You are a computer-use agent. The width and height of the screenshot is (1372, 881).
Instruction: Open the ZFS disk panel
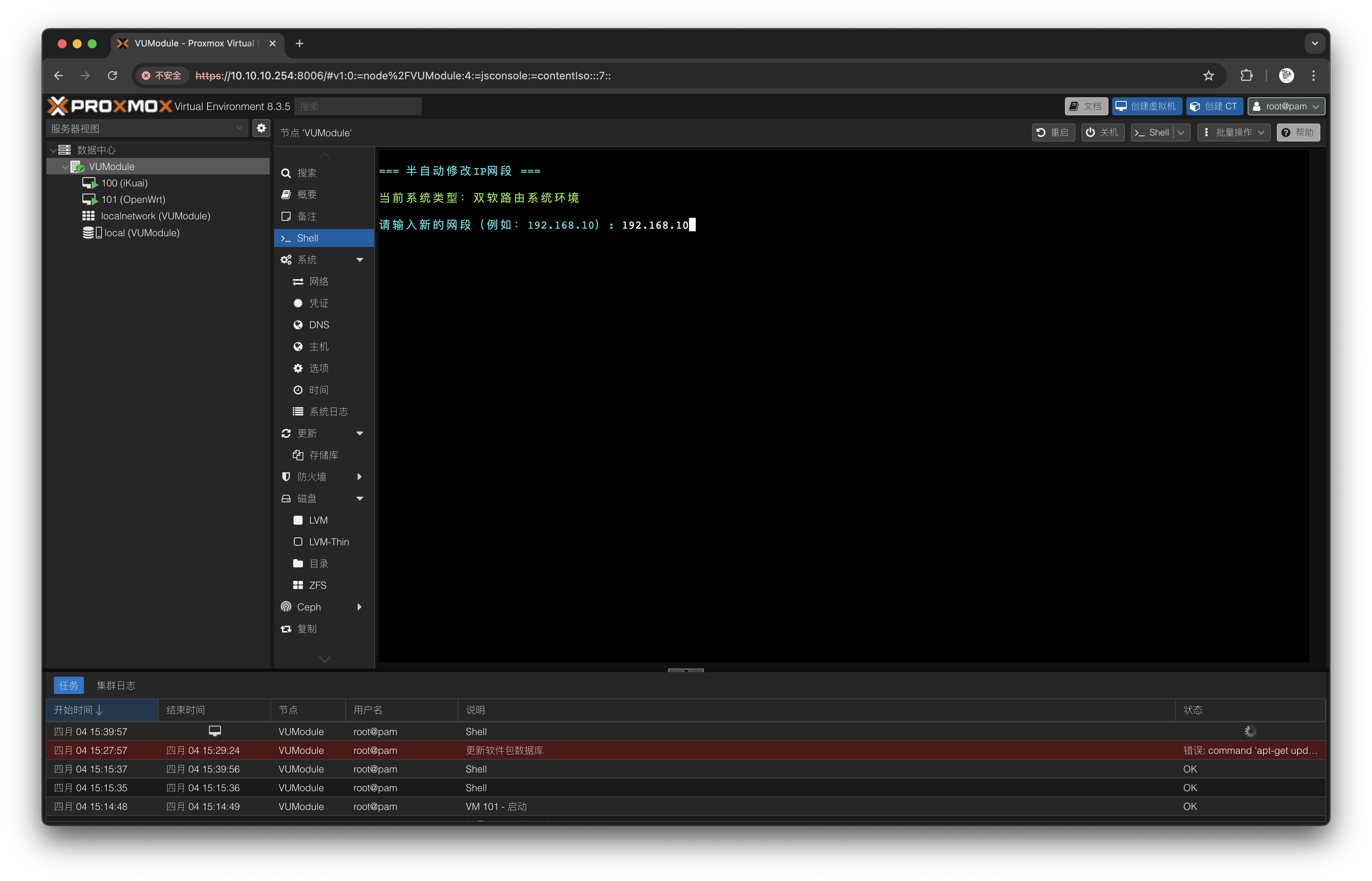tap(317, 585)
